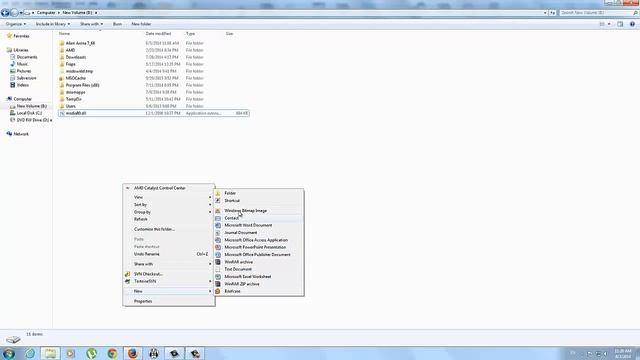This screenshot has height=360, width=640.
Task: Open Pictures library in navigation pane
Action: (24, 71)
